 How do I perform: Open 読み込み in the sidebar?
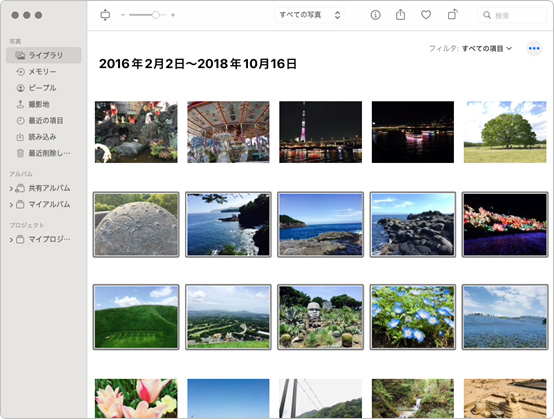43,137
